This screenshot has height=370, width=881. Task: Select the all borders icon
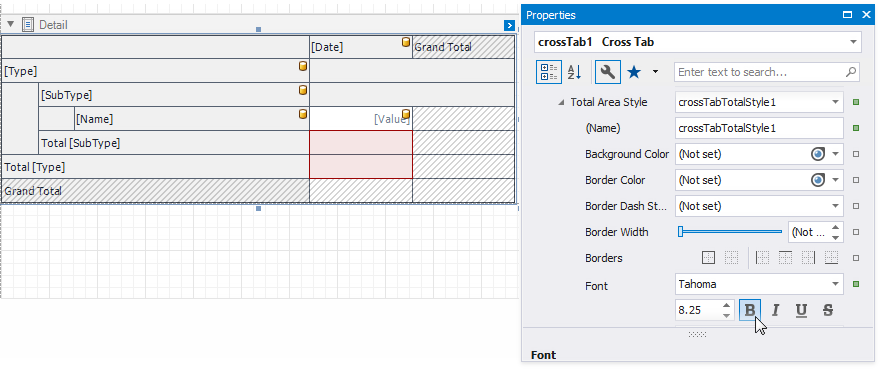point(709,258)
